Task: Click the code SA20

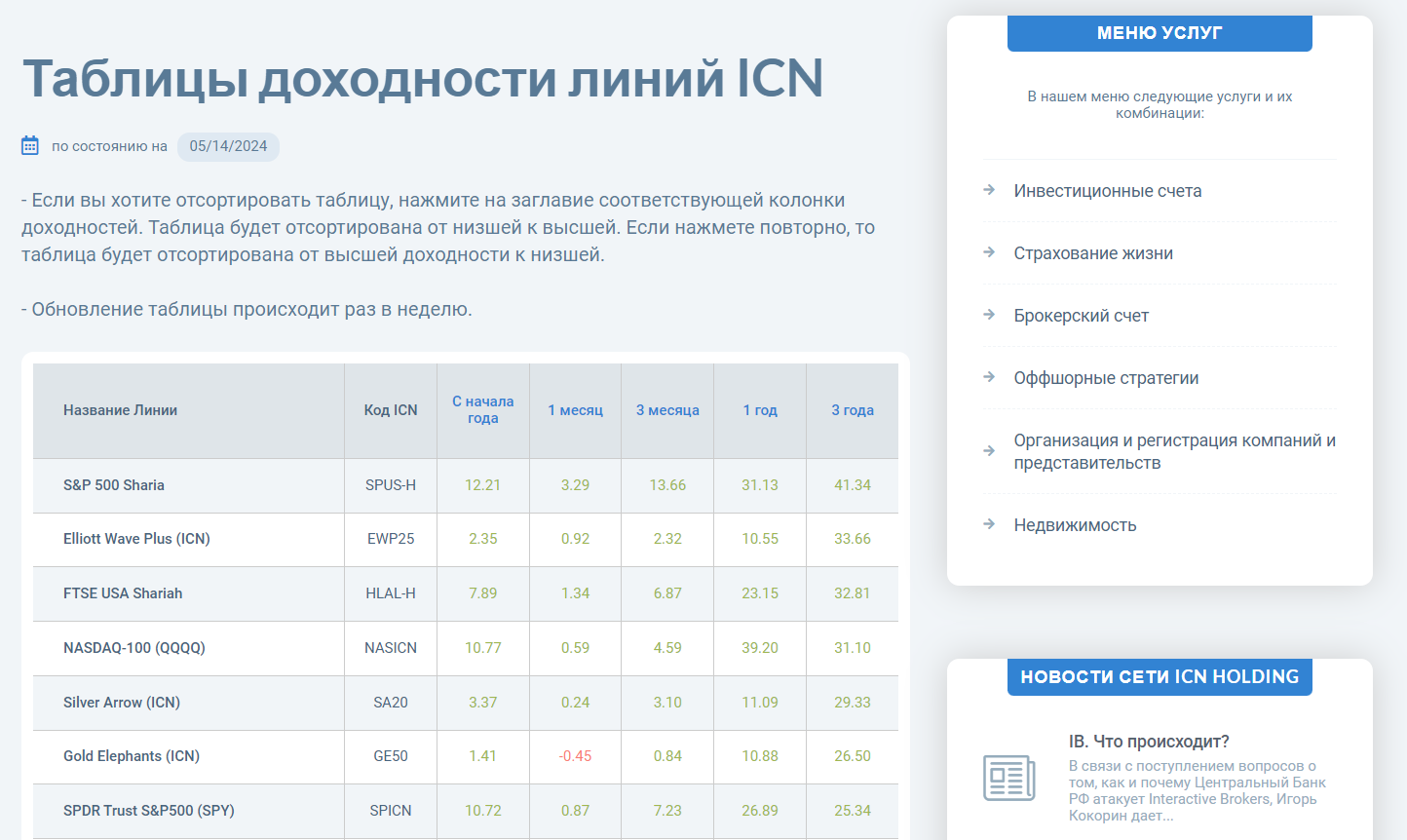Action: (391, 703)
